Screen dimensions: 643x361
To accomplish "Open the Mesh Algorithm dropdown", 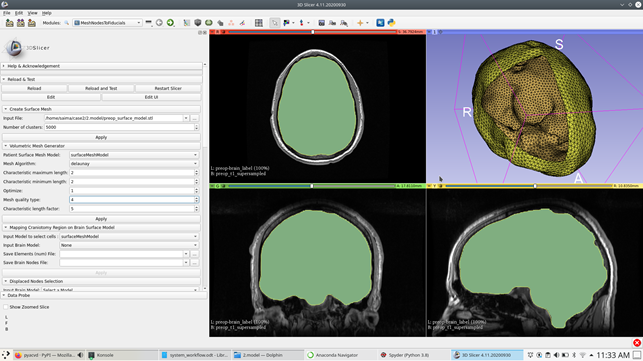I will pos(134,164).
